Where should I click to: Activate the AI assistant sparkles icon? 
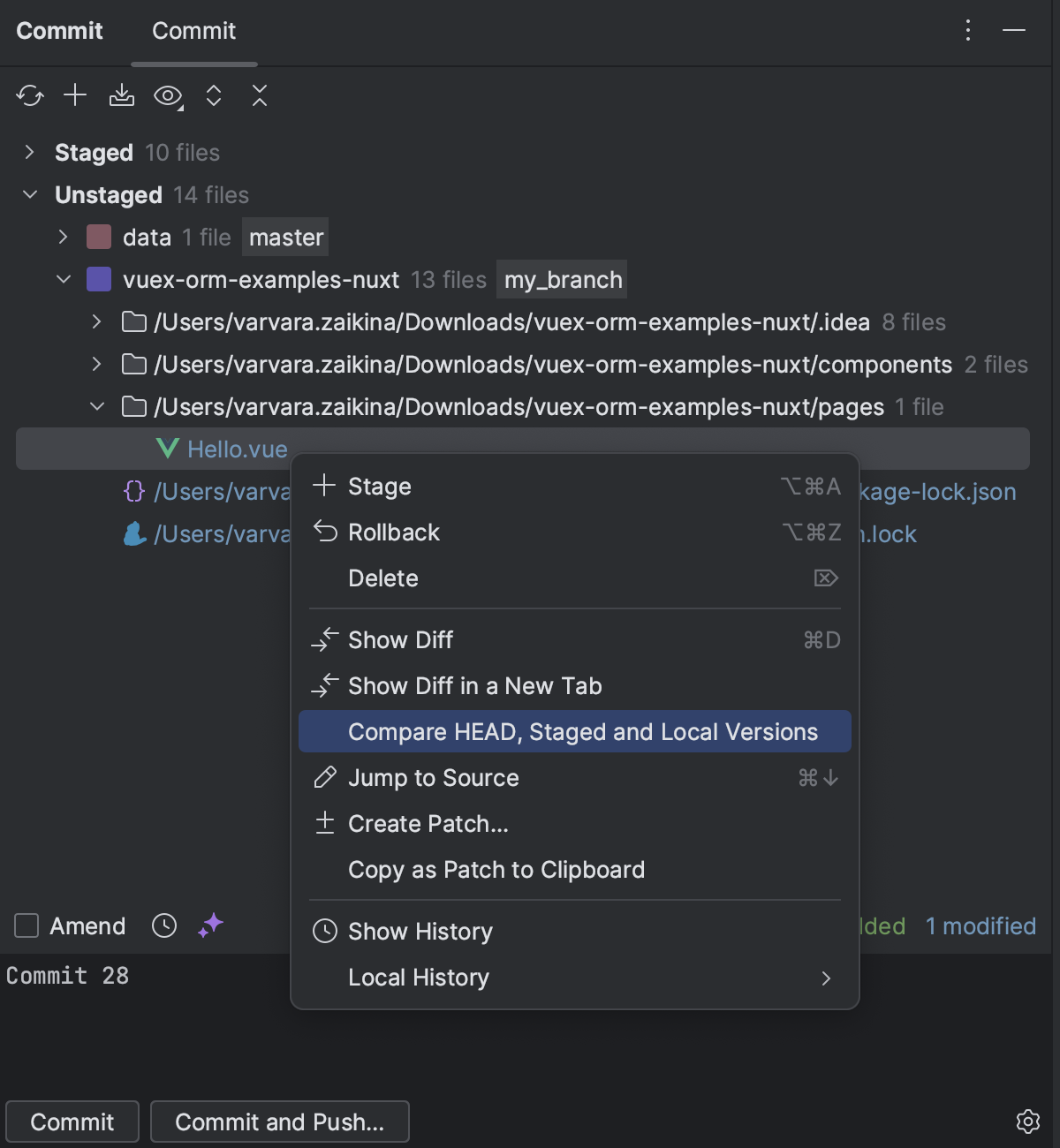click(209, 925)
